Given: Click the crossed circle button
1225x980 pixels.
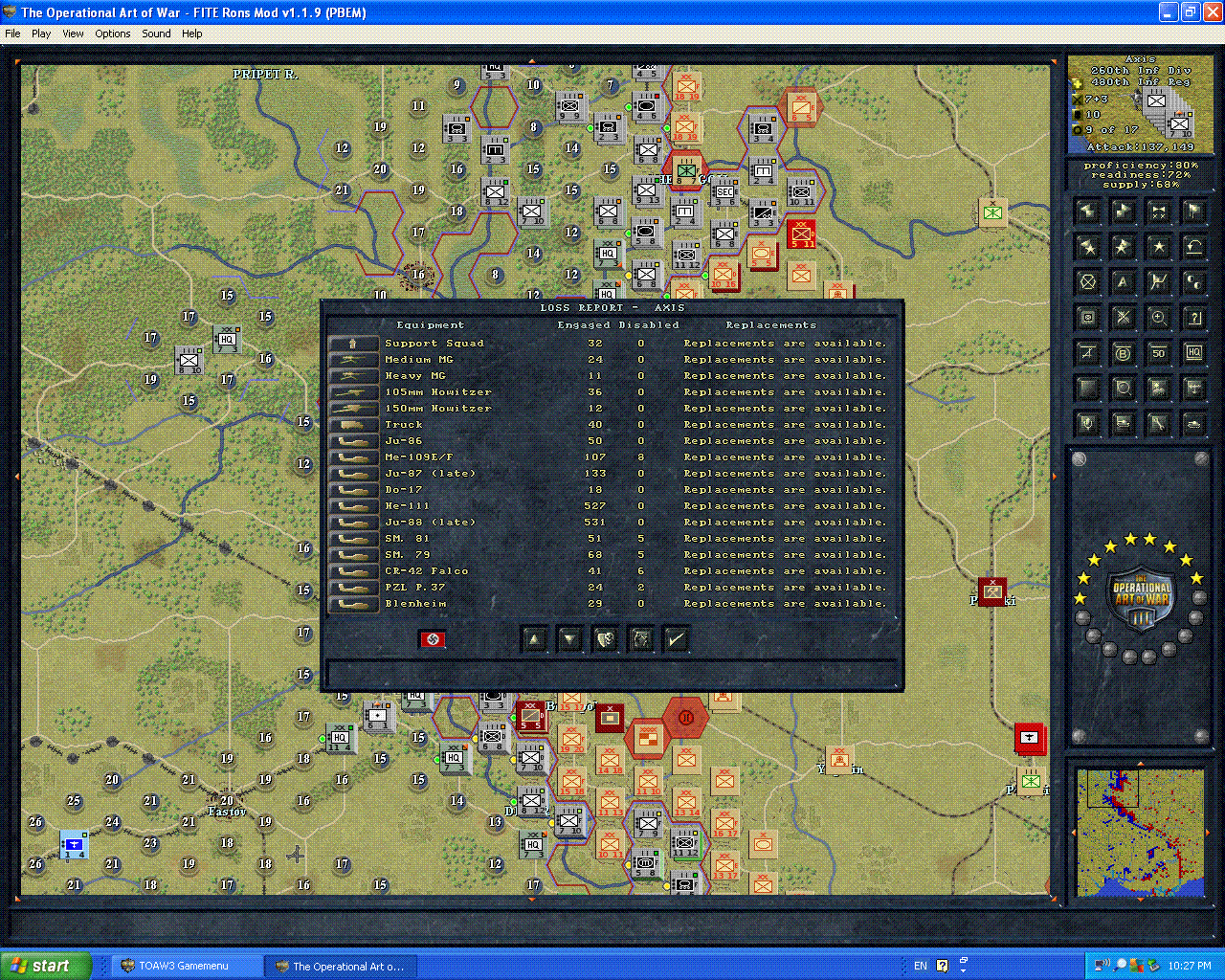Looking at the screenshot, I should tap(1087, 282).
